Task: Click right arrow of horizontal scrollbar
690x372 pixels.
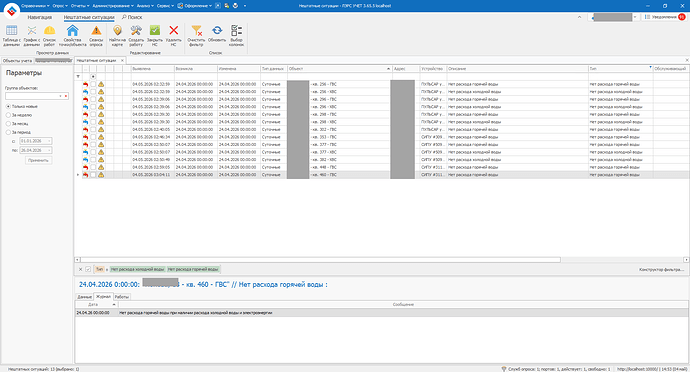Action: [686, 260]
